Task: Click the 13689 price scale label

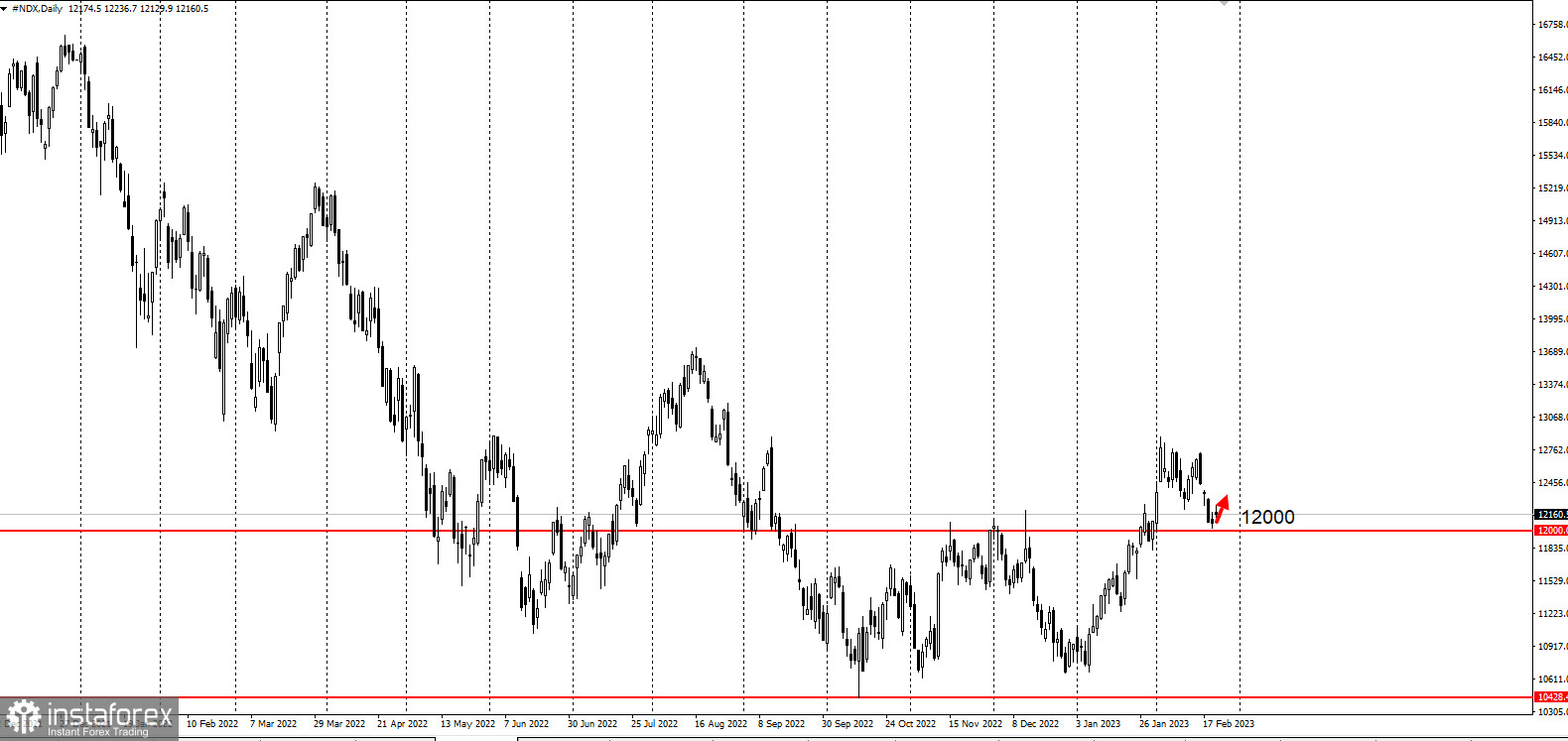Action: [x=1553, y=352]
